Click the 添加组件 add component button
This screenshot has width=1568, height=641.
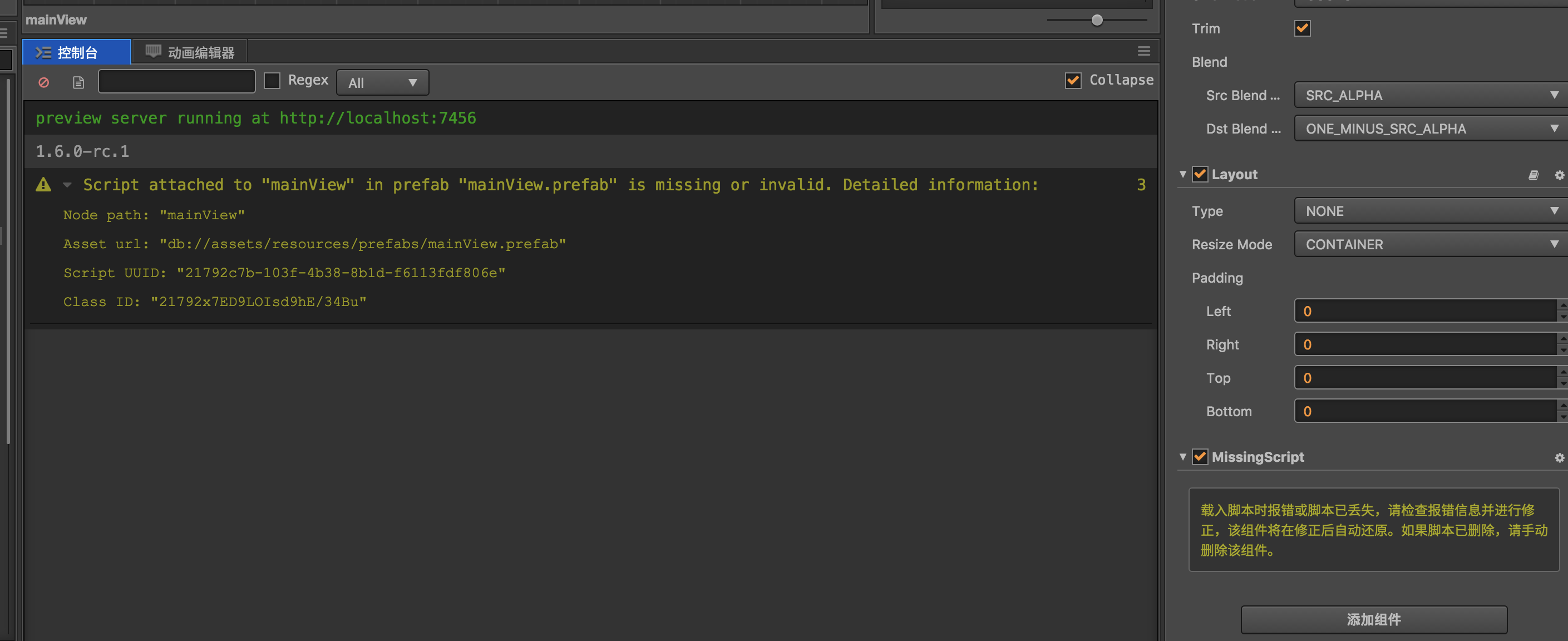click(1373, 619)
